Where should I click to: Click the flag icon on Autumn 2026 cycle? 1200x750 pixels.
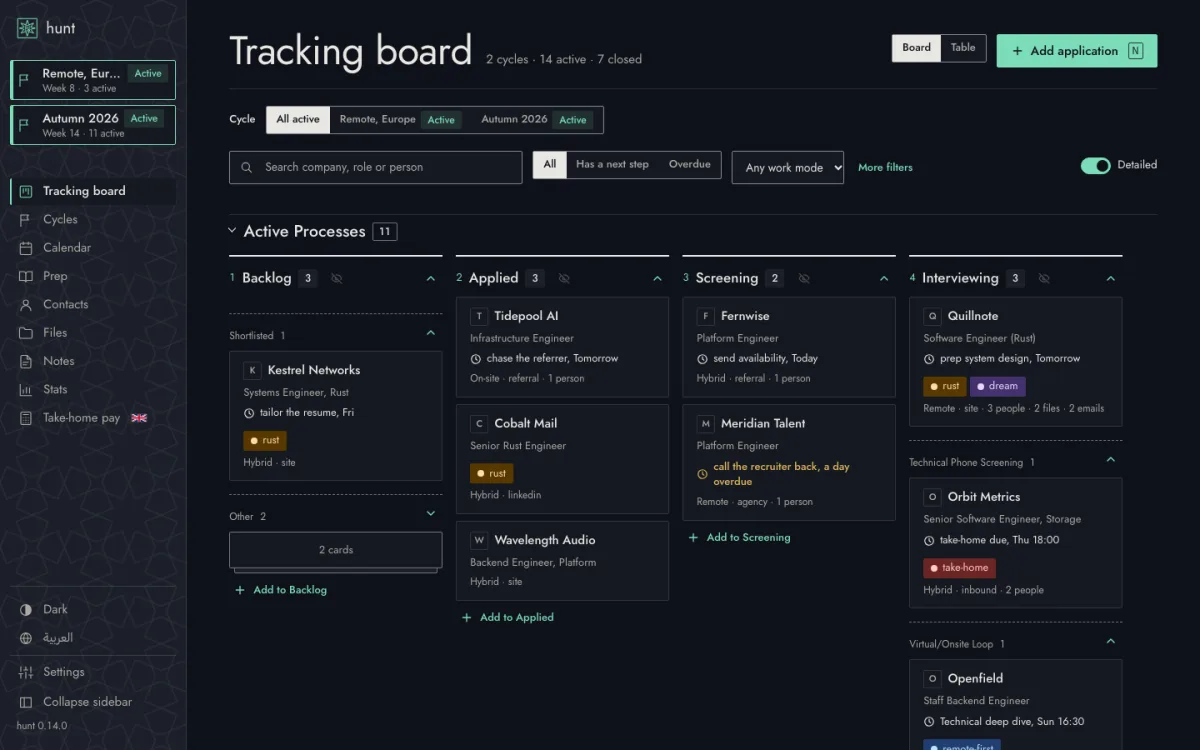tap(26, 125)
